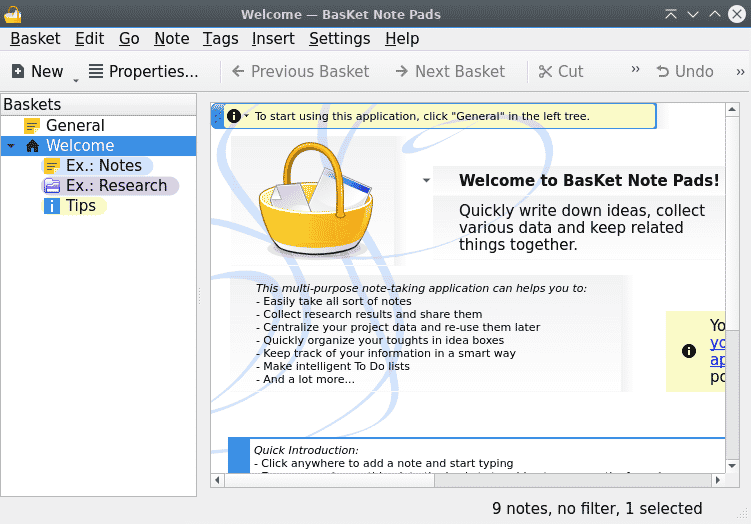Click the Tips blue info icon
The width and height of the screenshot is (751, 524).
pyautogui.click(x=52, y=206)
